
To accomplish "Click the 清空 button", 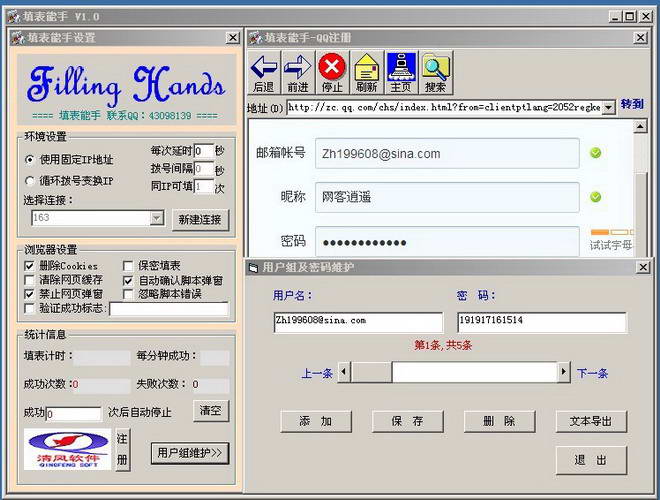I will pos(211,410).
